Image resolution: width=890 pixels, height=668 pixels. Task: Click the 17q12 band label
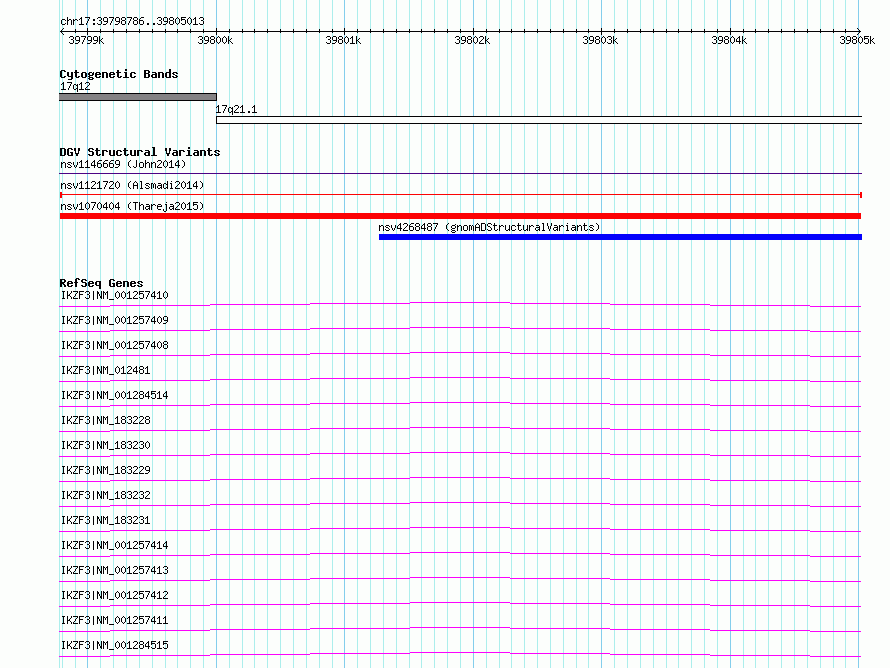75,86
